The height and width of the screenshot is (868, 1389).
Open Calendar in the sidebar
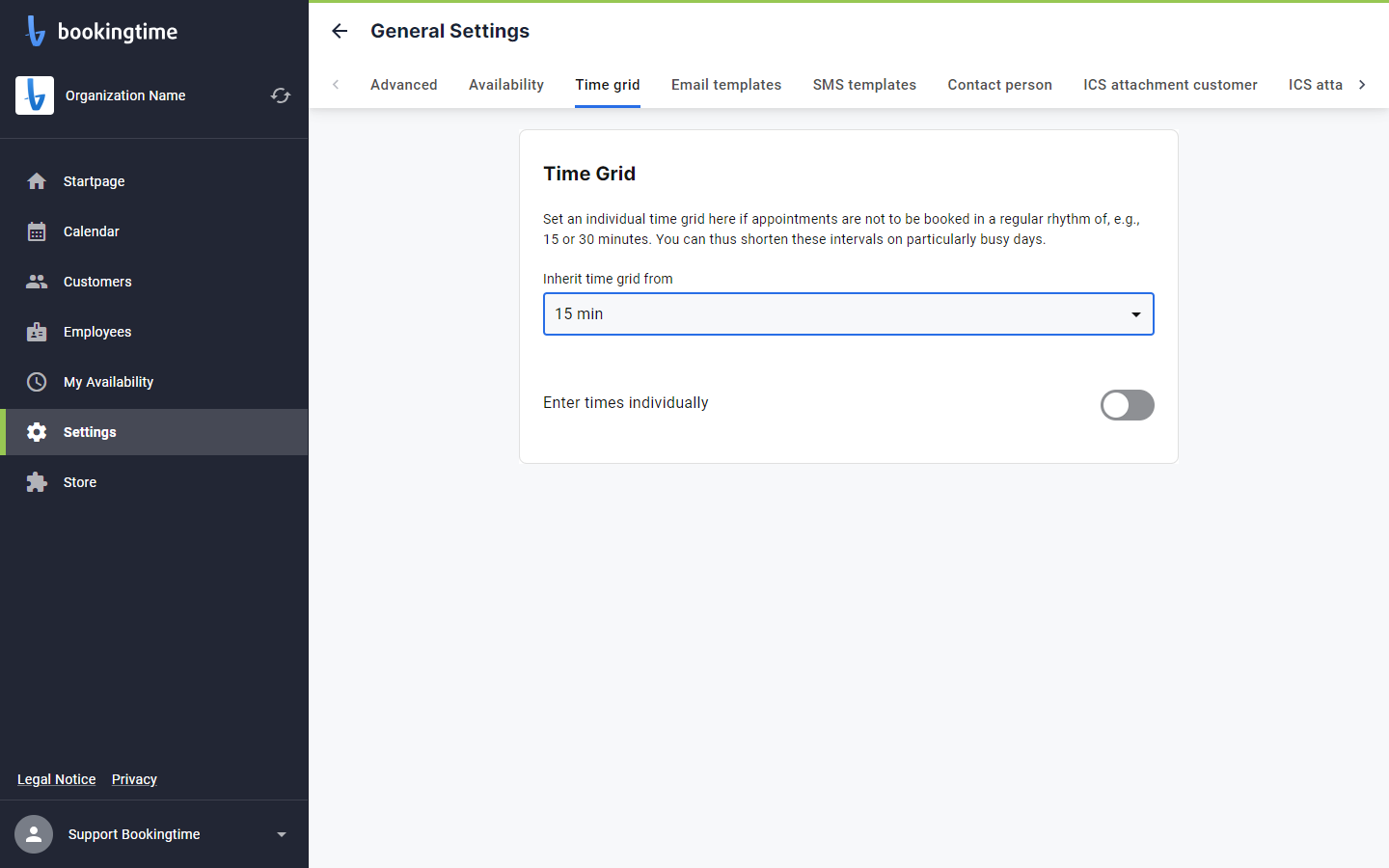point(154,231)
